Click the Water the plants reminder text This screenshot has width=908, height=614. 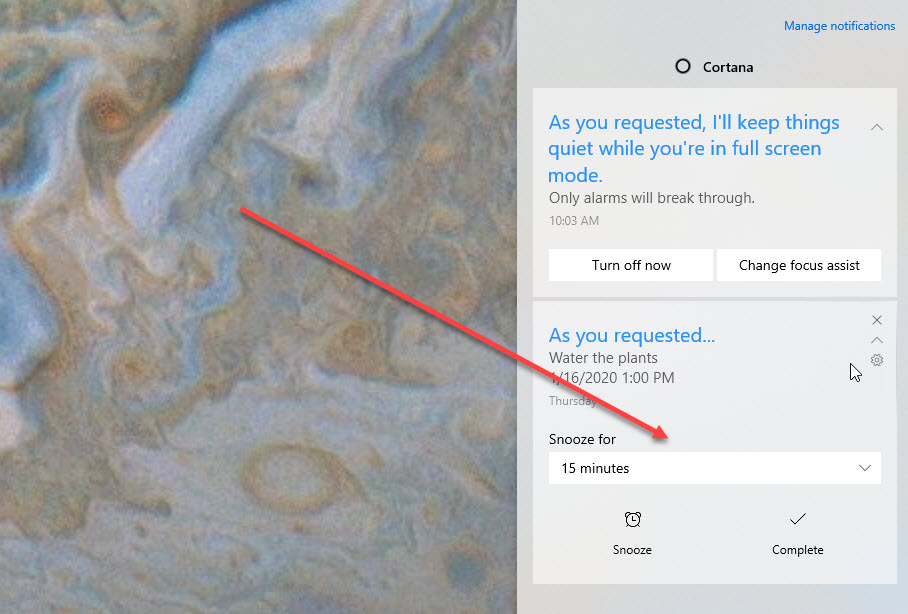click(x=603, y=358)
